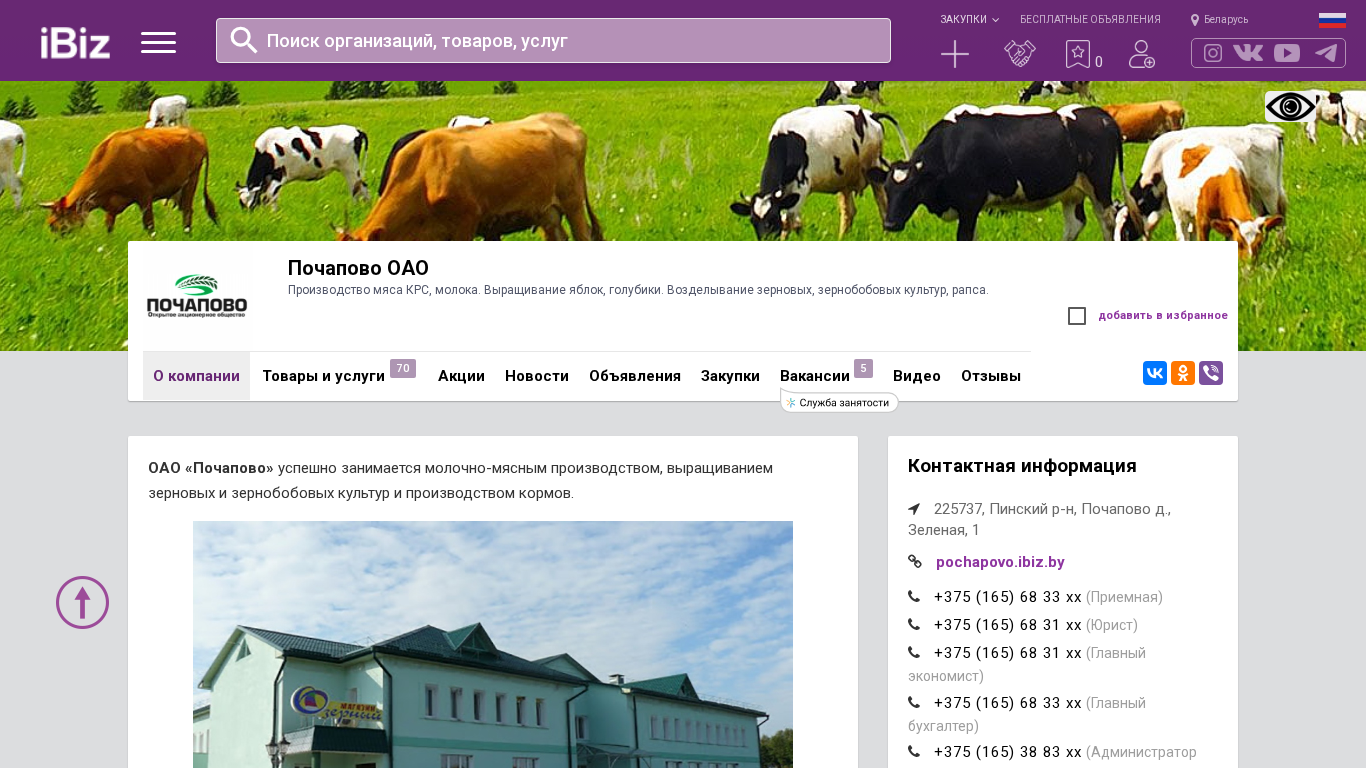
Task: Toggle the eye accessibility view
Action: coord(1291,107)
